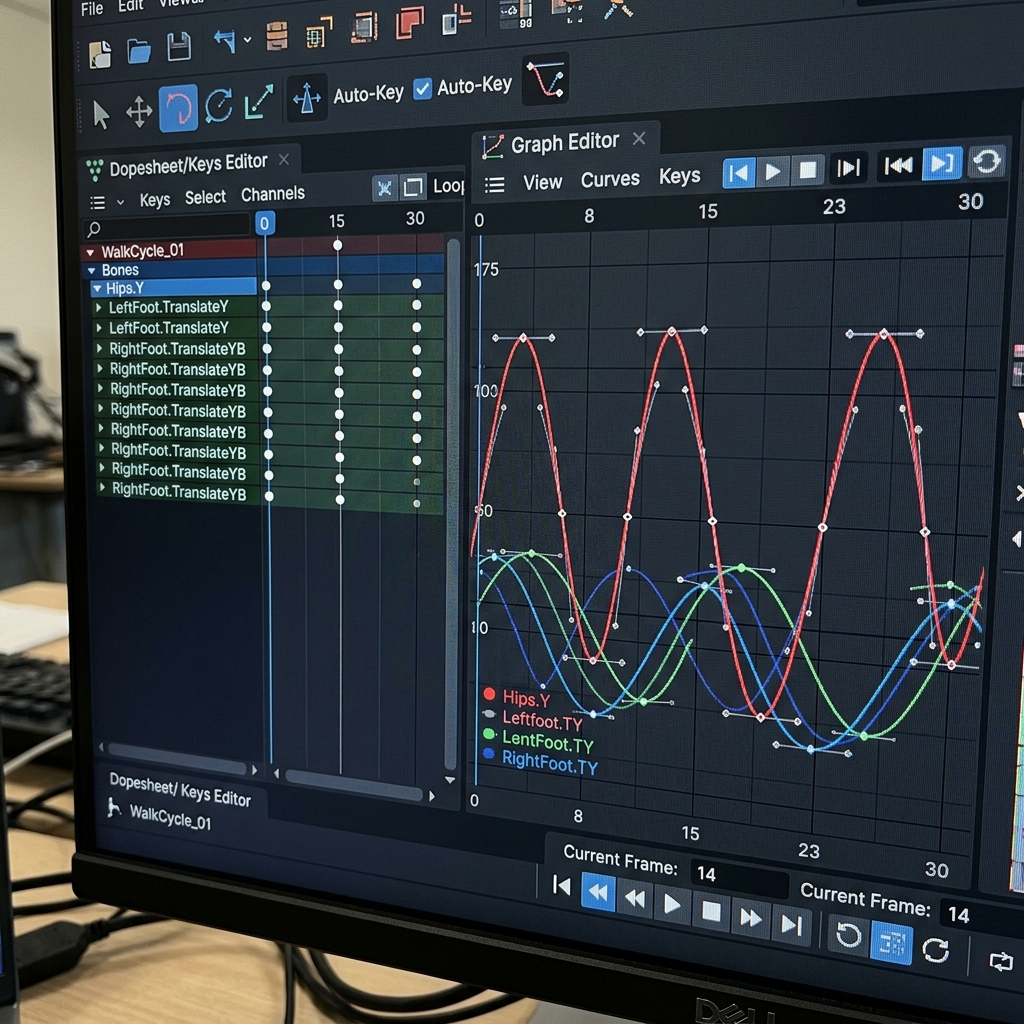The height and width of the screenshot is (1024, 1024).
Task: Open file using blue folder icon
Action: click(x=139, y=50)
